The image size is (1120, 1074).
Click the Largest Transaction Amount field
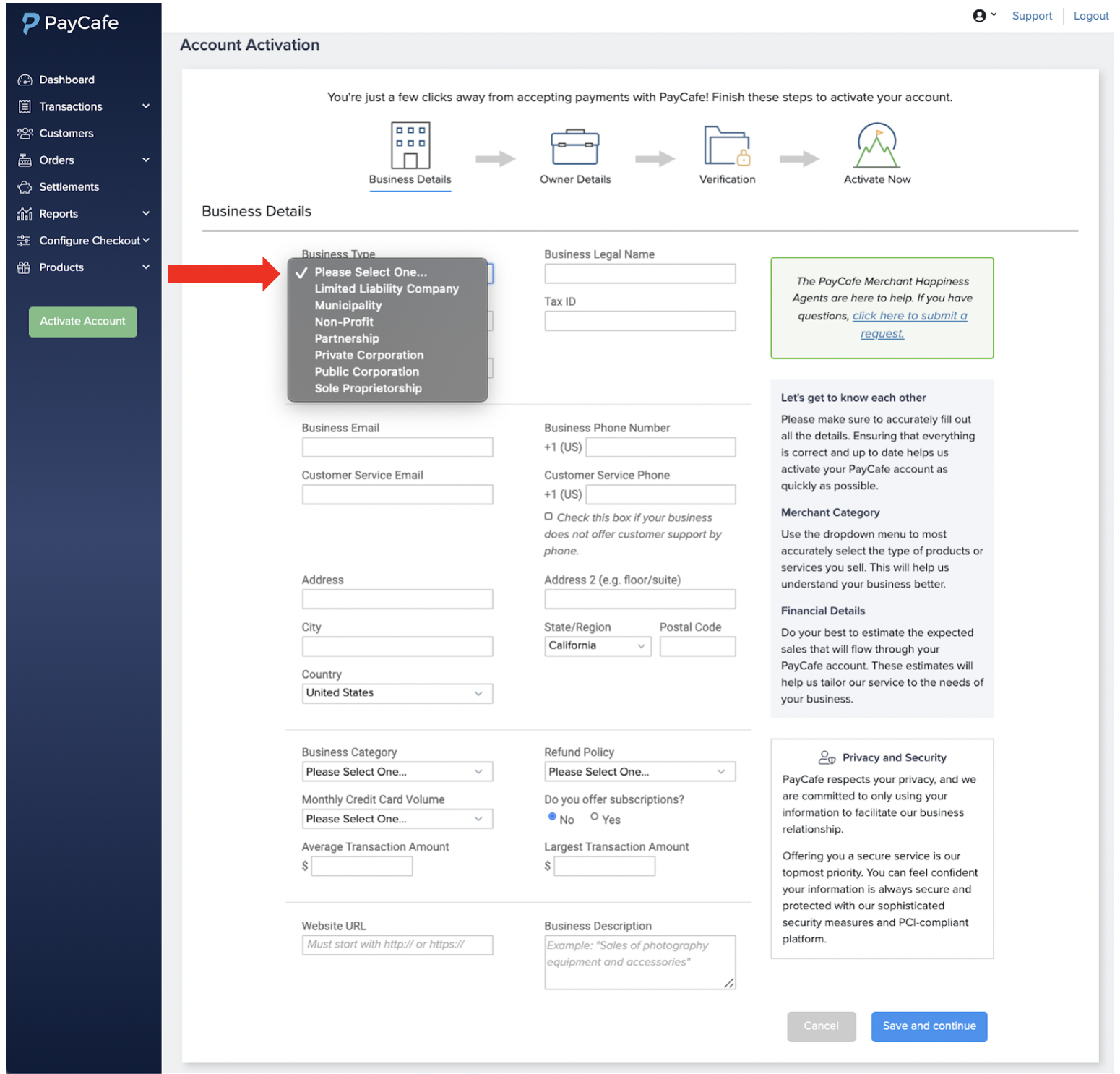(605, 866)
